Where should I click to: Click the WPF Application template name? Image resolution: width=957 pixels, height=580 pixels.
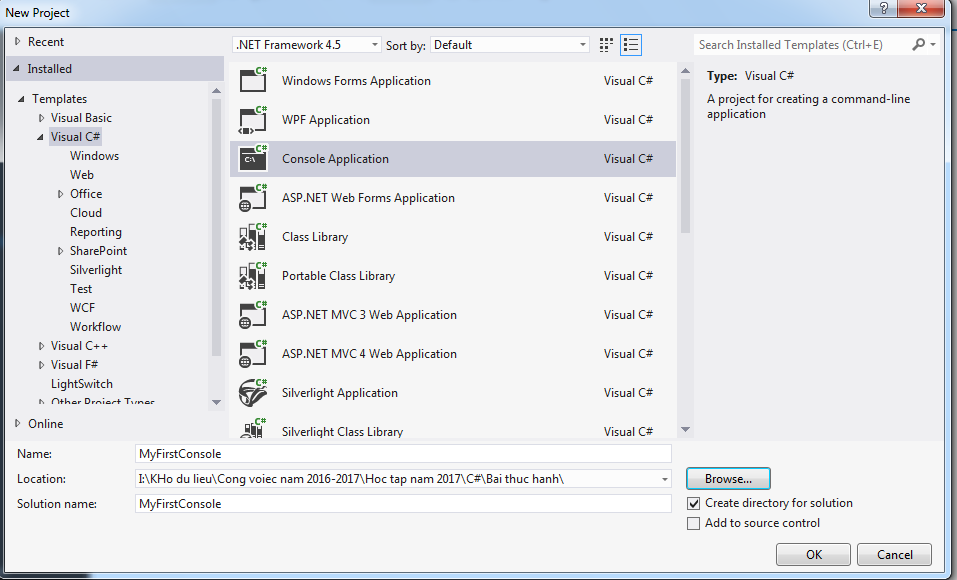(x=326, y=120)
